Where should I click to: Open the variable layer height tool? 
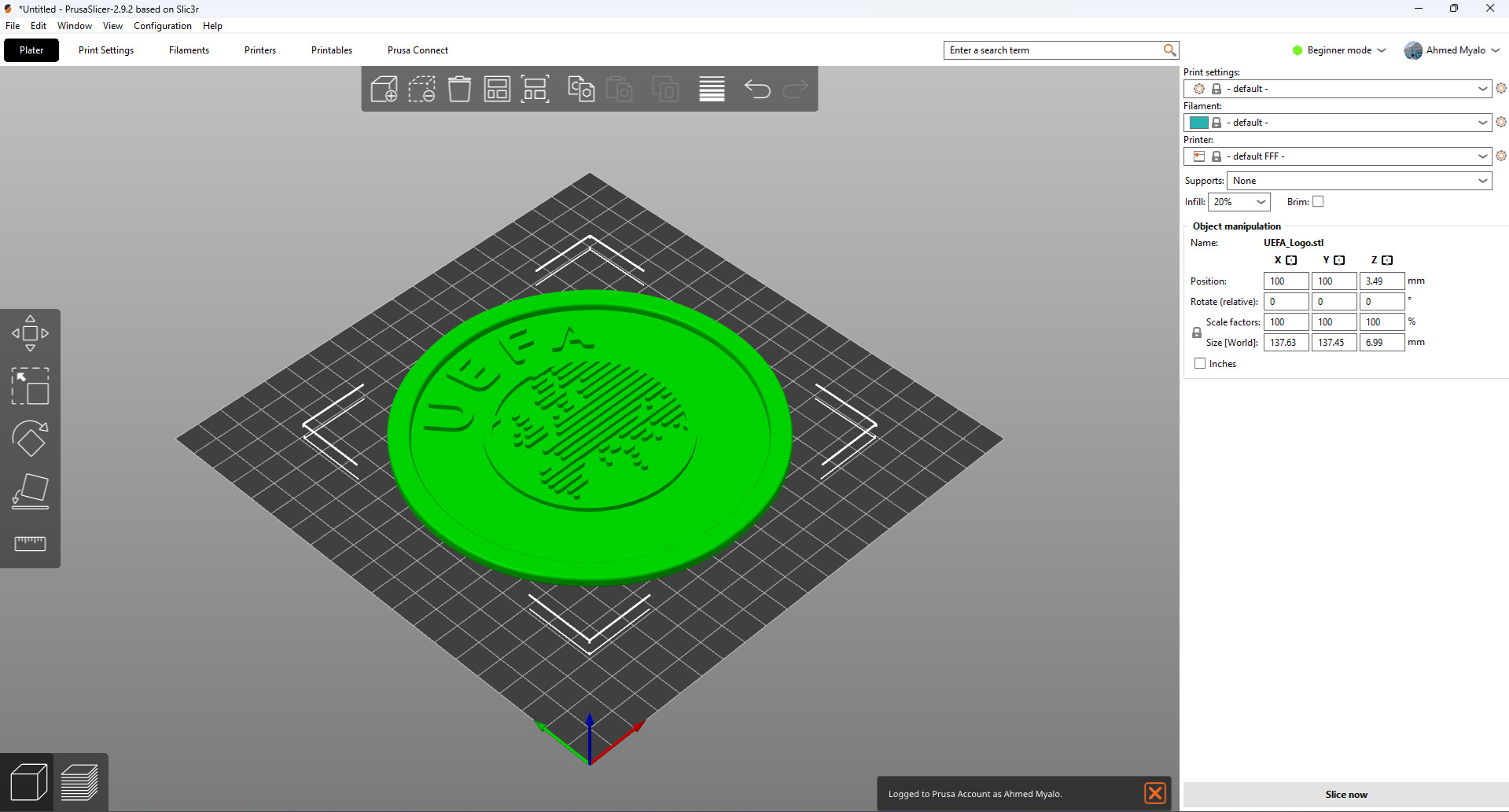coord(712,89)
